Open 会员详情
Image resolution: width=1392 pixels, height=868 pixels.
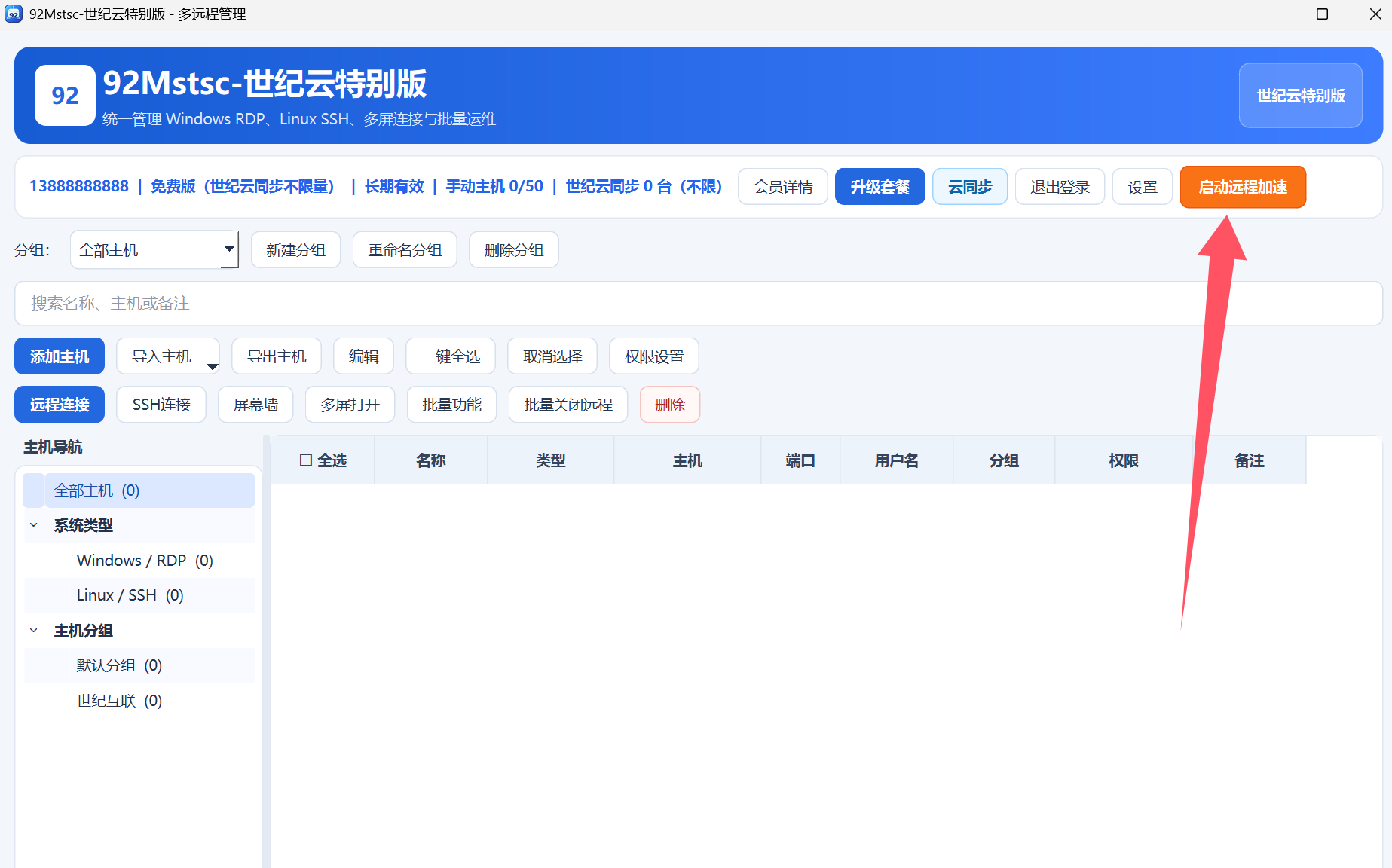pyautogui.click(x=783, y=187)
